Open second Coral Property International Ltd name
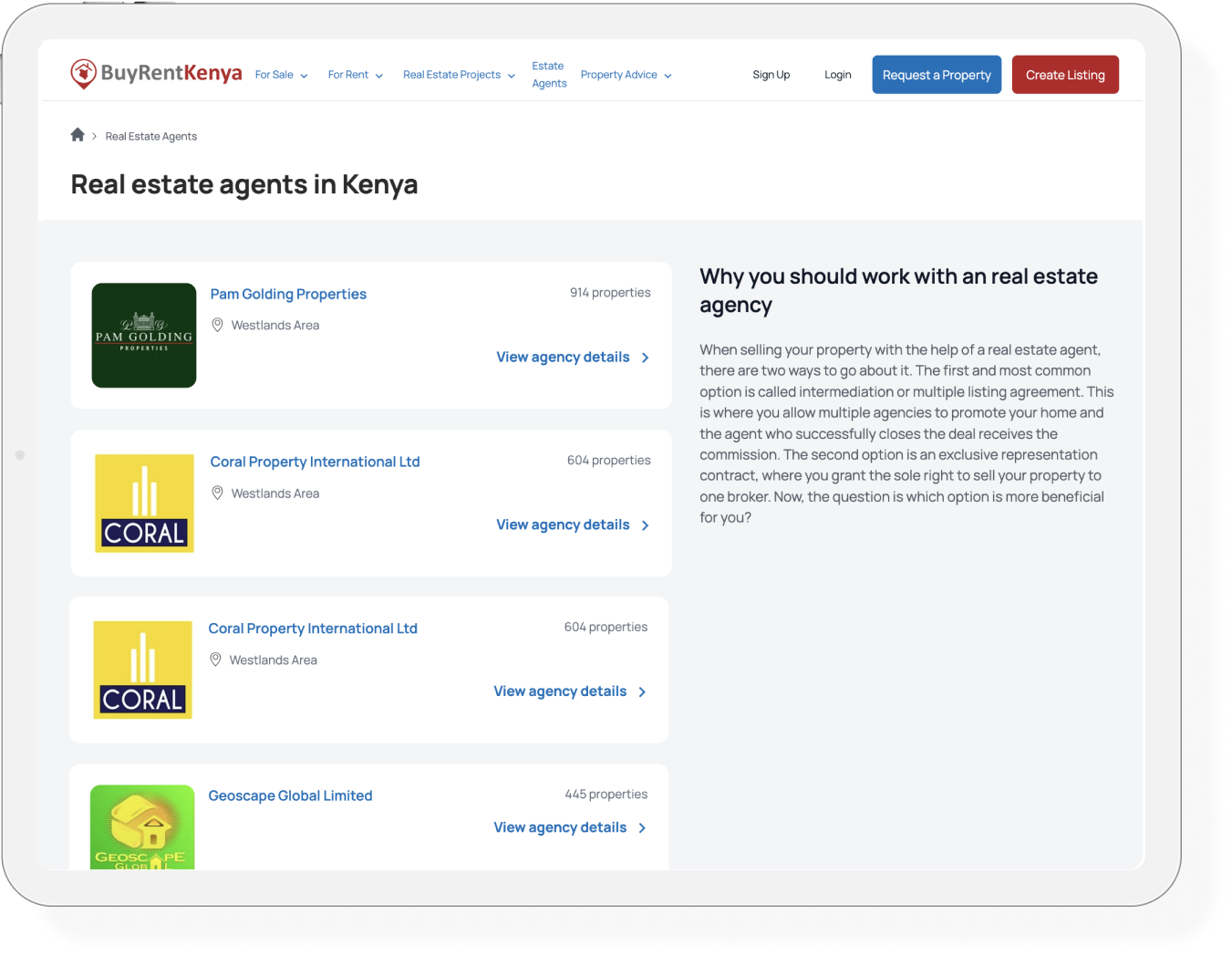The image size is (1232, 956). click(313, 629)
